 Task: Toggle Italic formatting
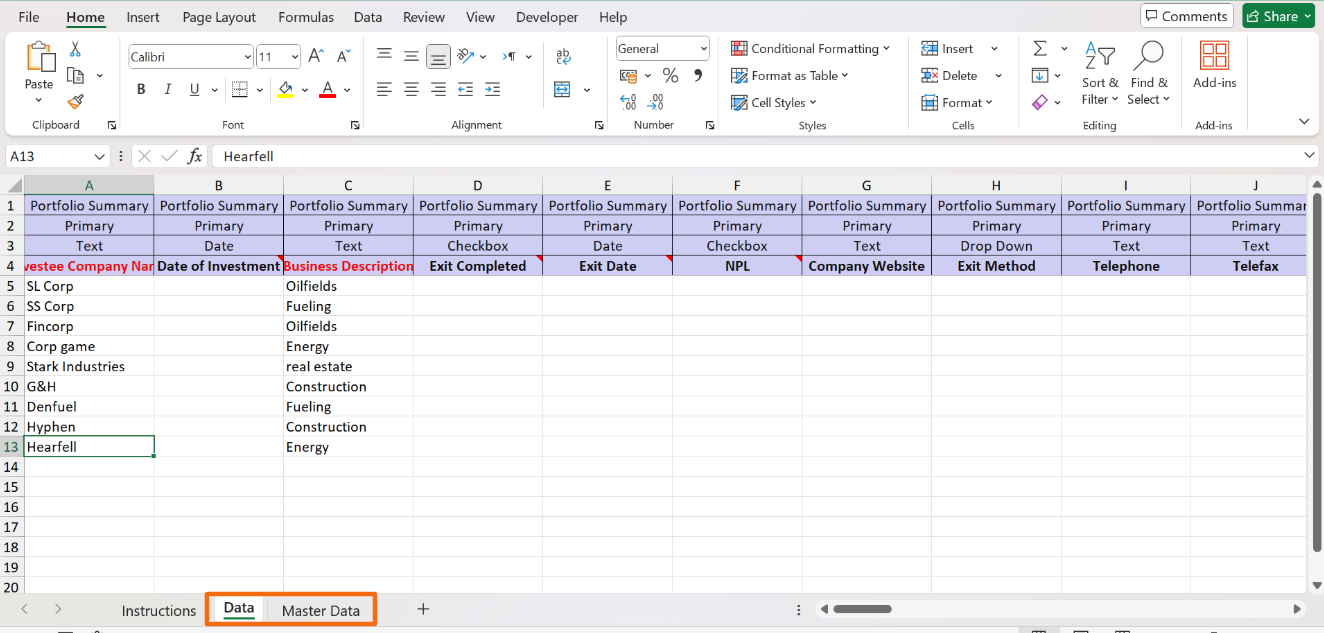[167, 90]
